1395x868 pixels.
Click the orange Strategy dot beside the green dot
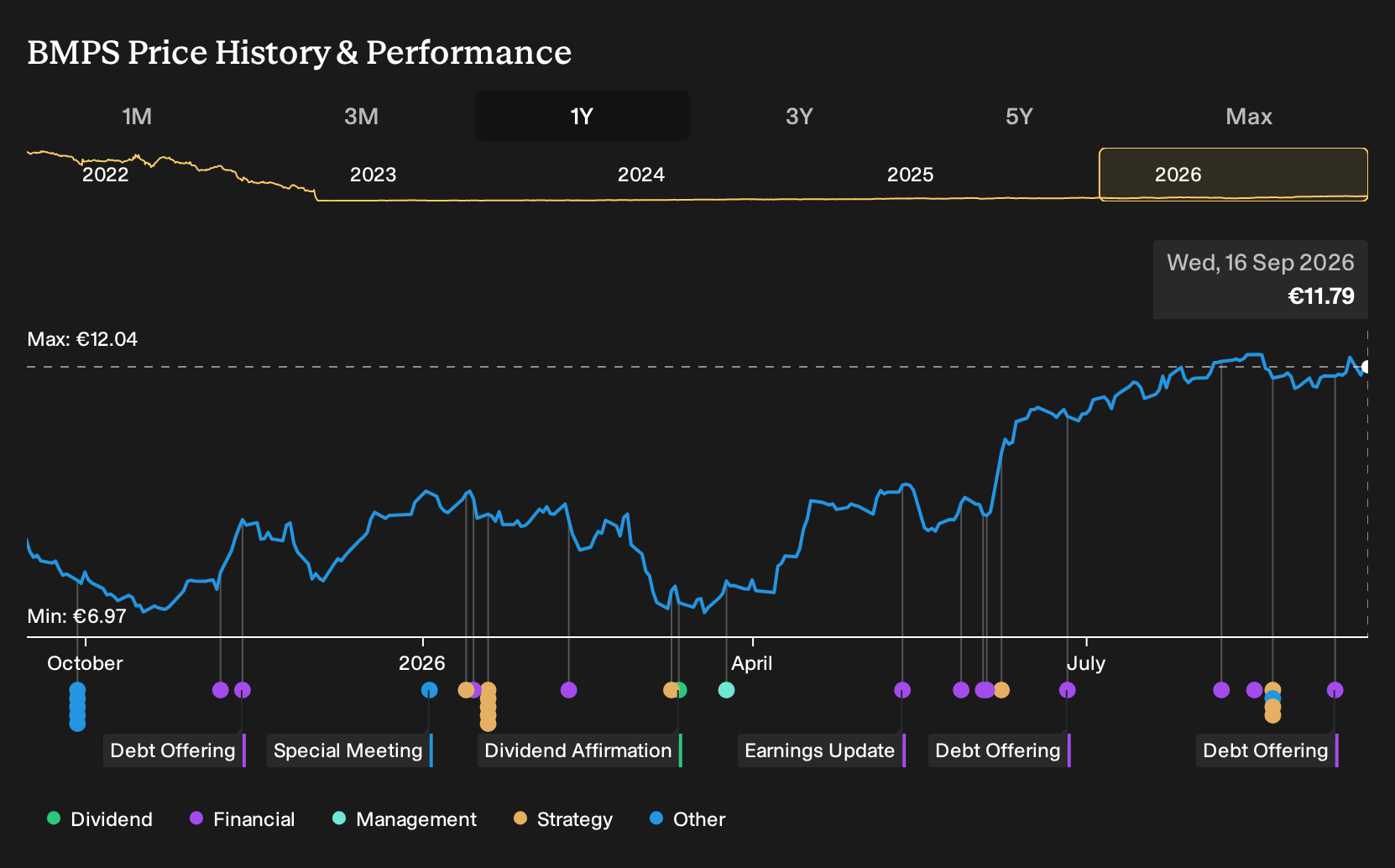tap(670, 690)
